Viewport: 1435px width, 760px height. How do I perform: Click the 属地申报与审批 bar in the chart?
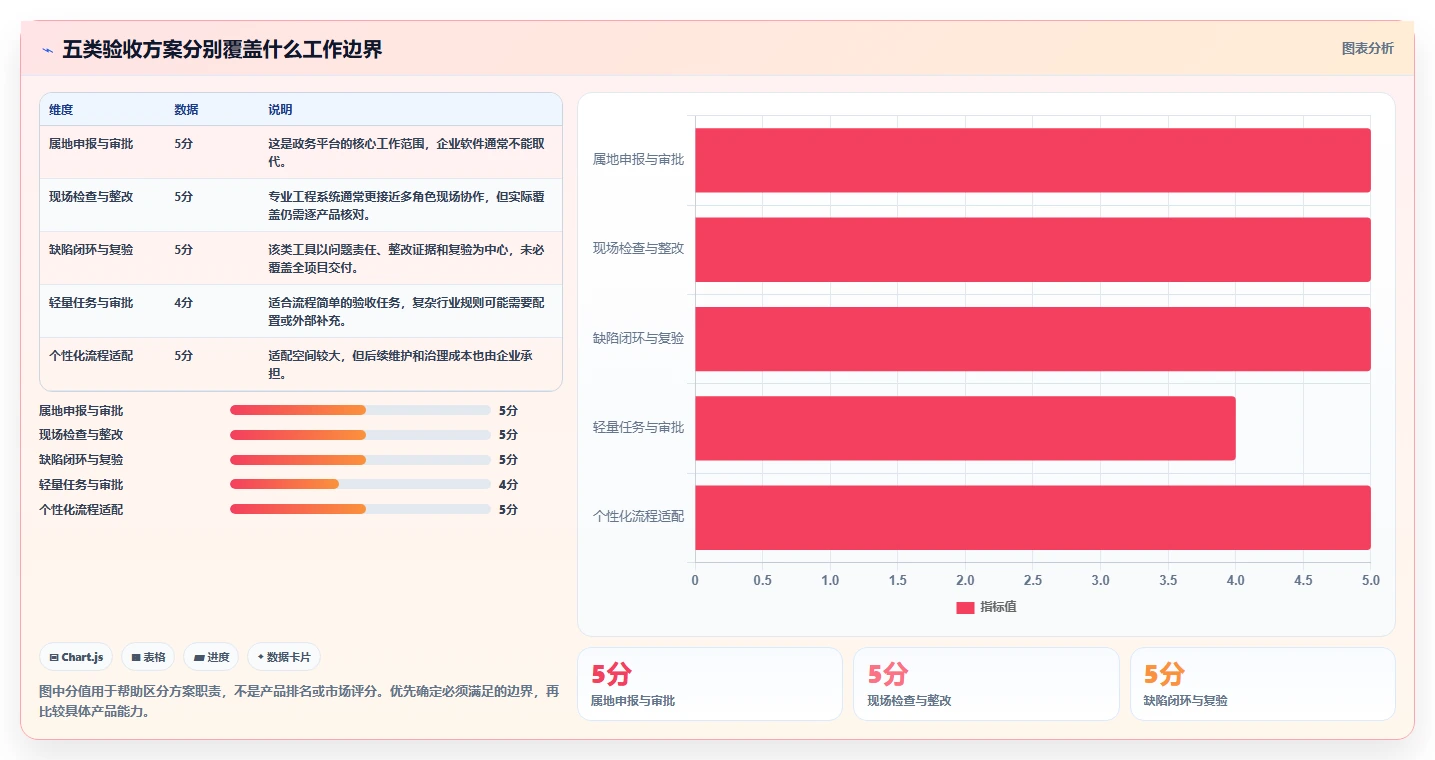1033,160
